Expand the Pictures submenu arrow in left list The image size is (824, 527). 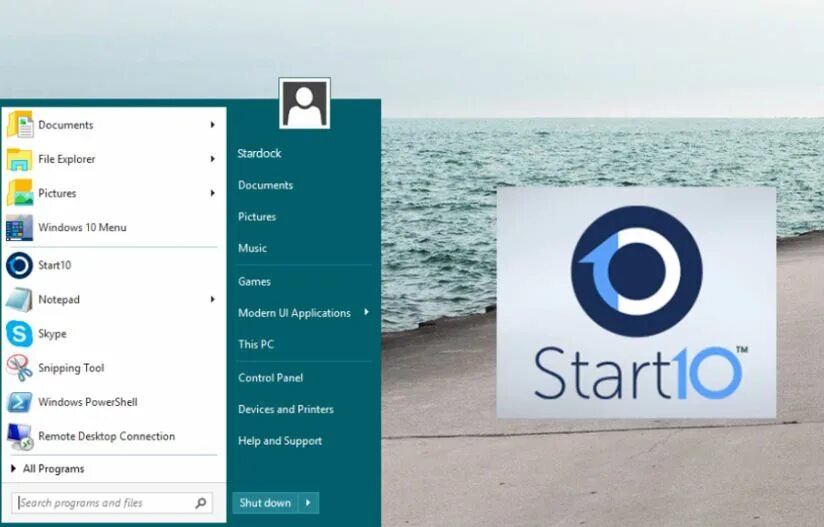point(212,193)
